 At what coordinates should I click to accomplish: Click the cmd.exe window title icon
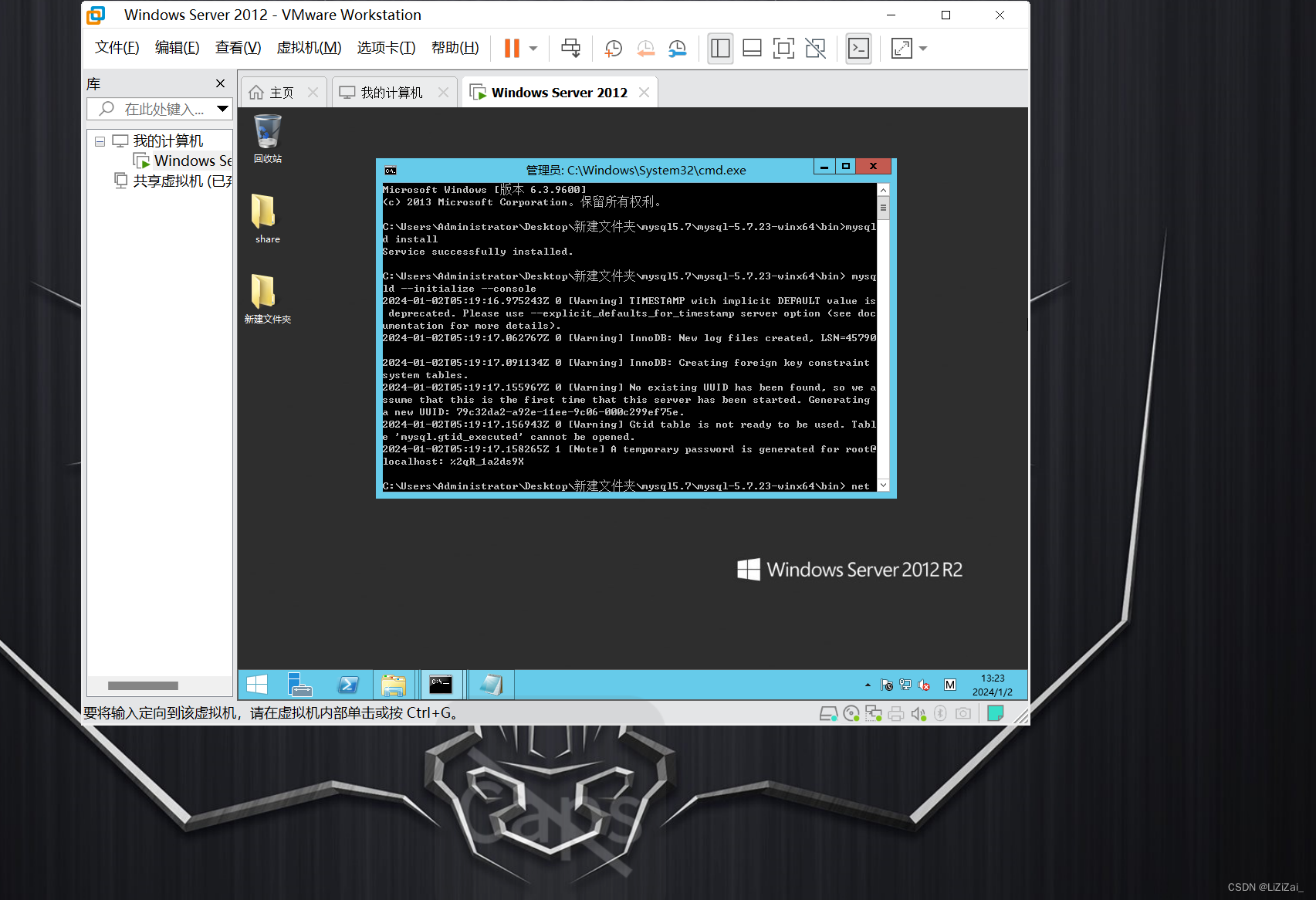pyautogui.click(x=391, y=171)
